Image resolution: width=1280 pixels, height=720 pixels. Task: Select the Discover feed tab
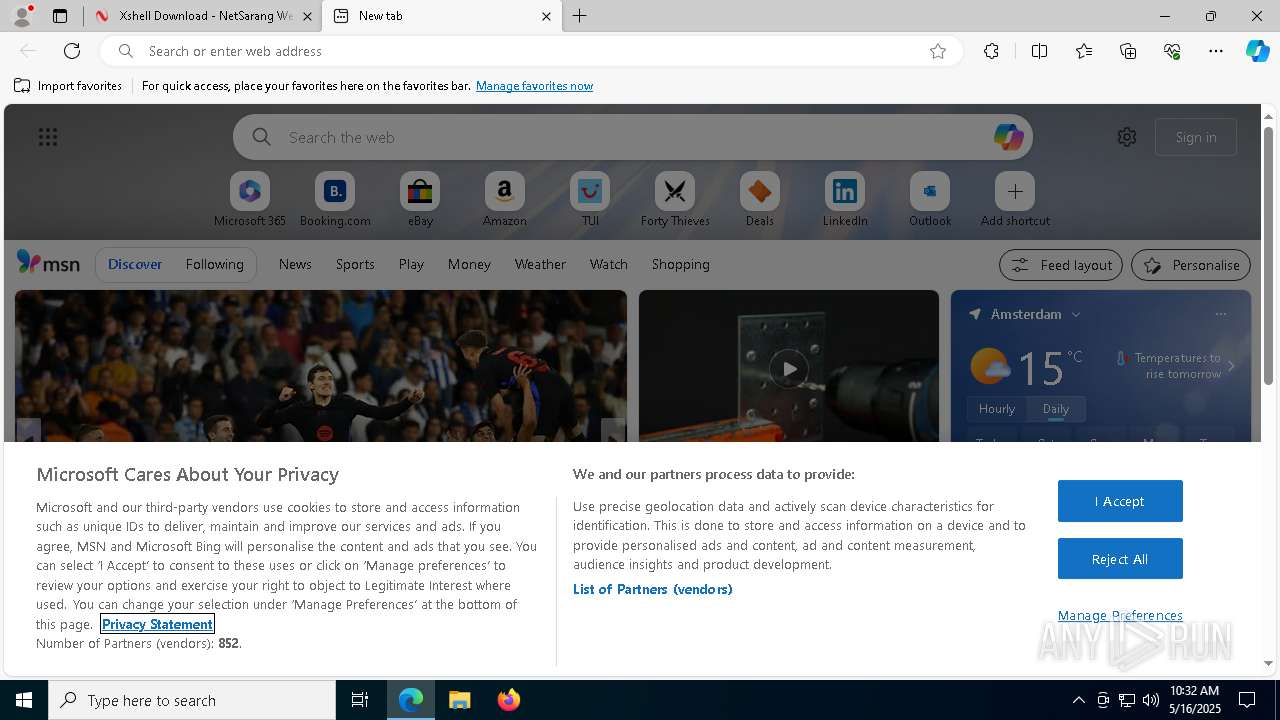(135, 264)
